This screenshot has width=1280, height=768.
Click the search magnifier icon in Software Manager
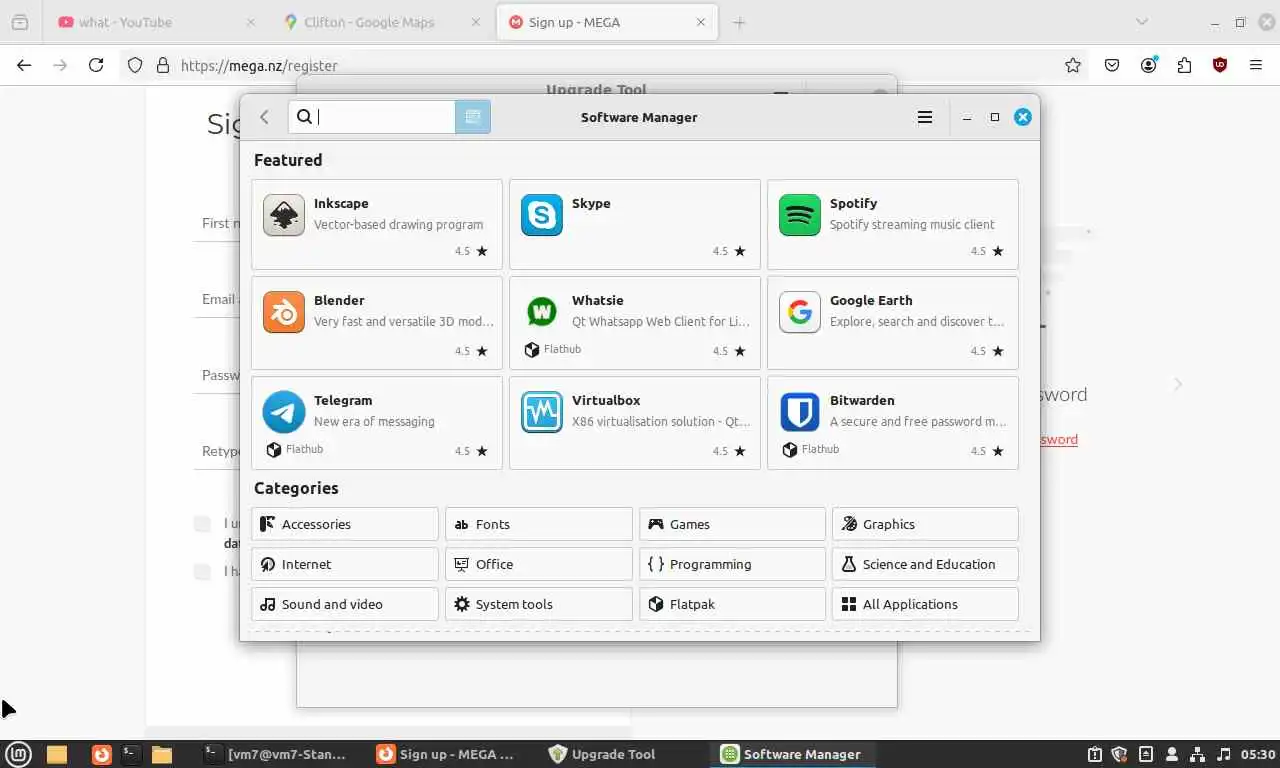[x=305, y=117]
